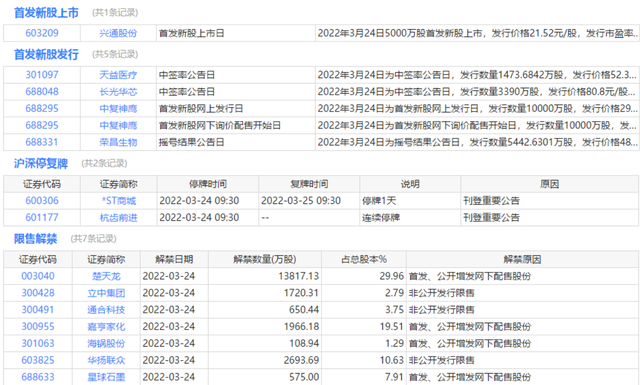Screen dimensions: 640x385
Task: Click 长光华芯 stock name link
Action: 118,91
